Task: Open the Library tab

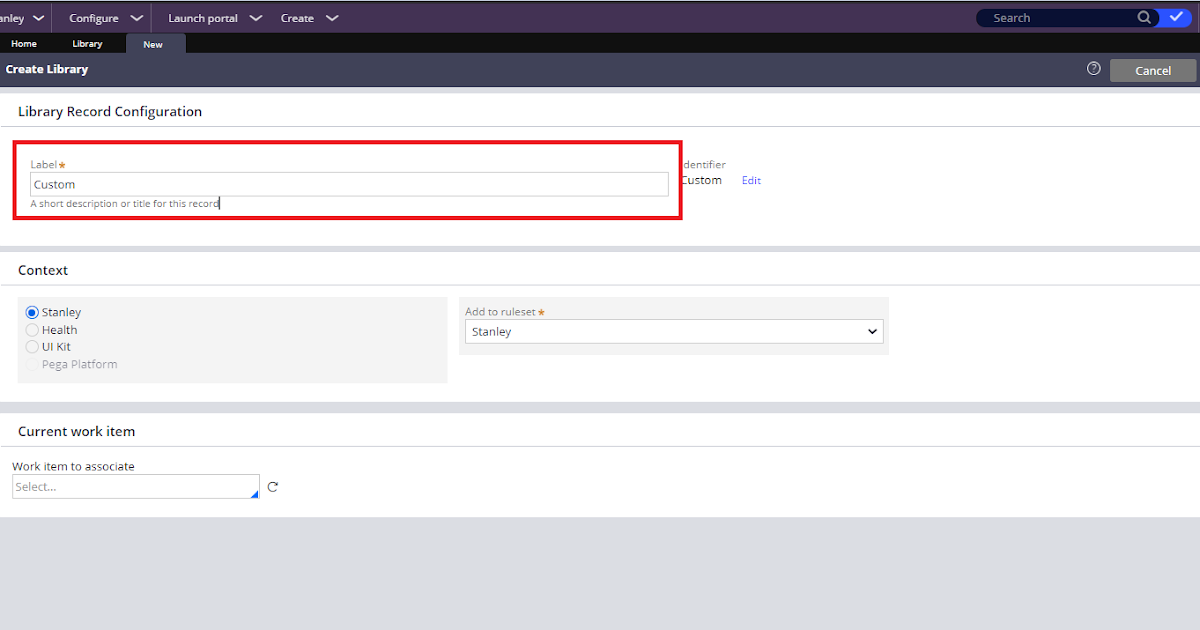Action: coord(87,43)
